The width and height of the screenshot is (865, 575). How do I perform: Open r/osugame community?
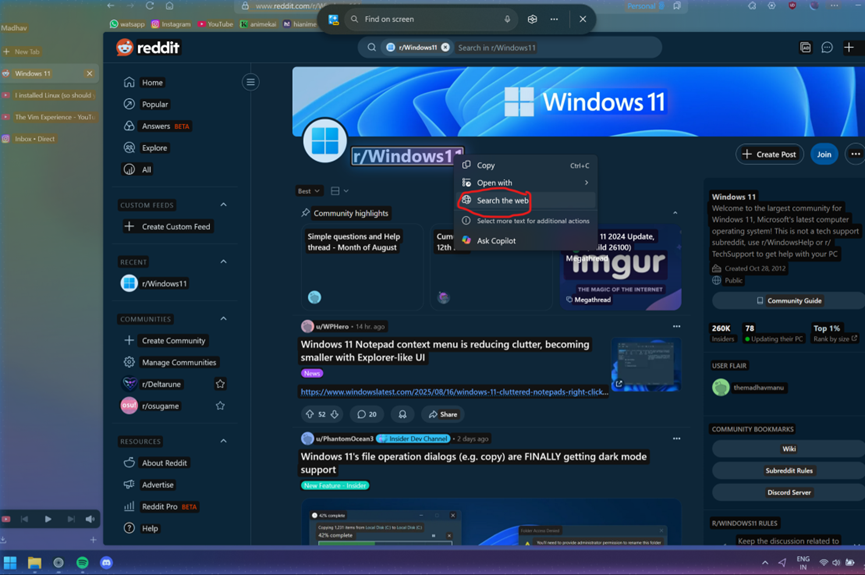tap(151, 406)
